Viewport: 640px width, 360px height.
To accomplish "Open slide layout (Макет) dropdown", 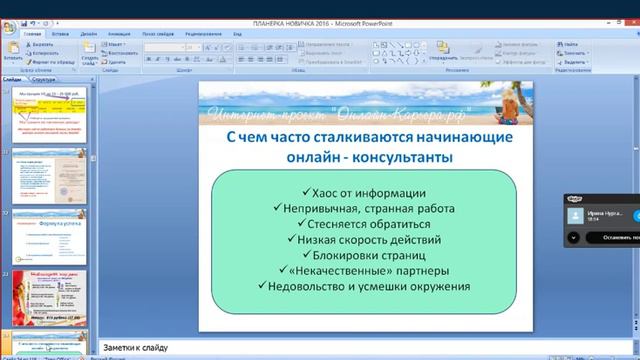I will [x=113, y=44].
